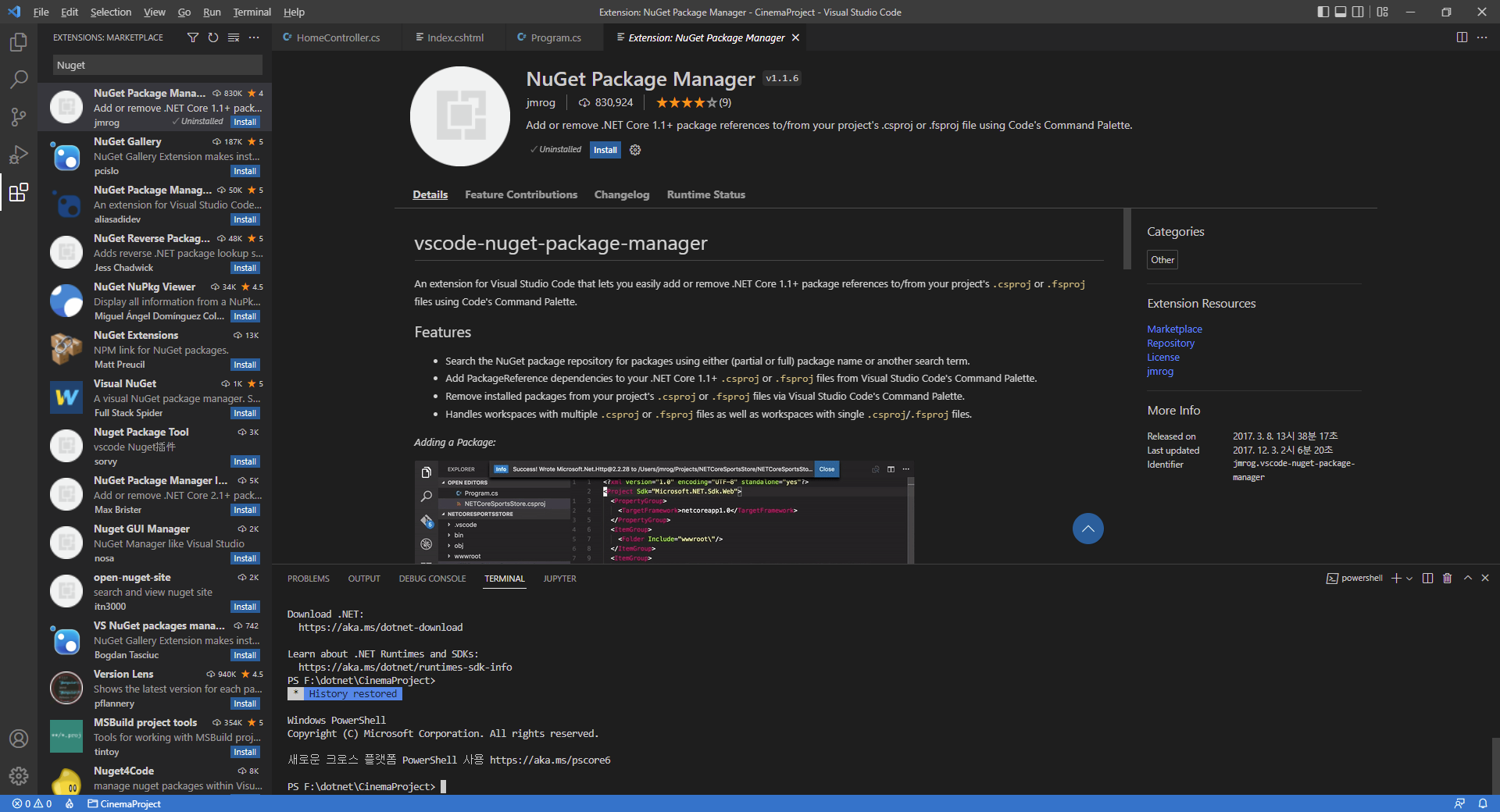This screenshot has width=1500, height=812.
Task: Click the NuGet Package Manager logo image
Action: pos(460,116)
